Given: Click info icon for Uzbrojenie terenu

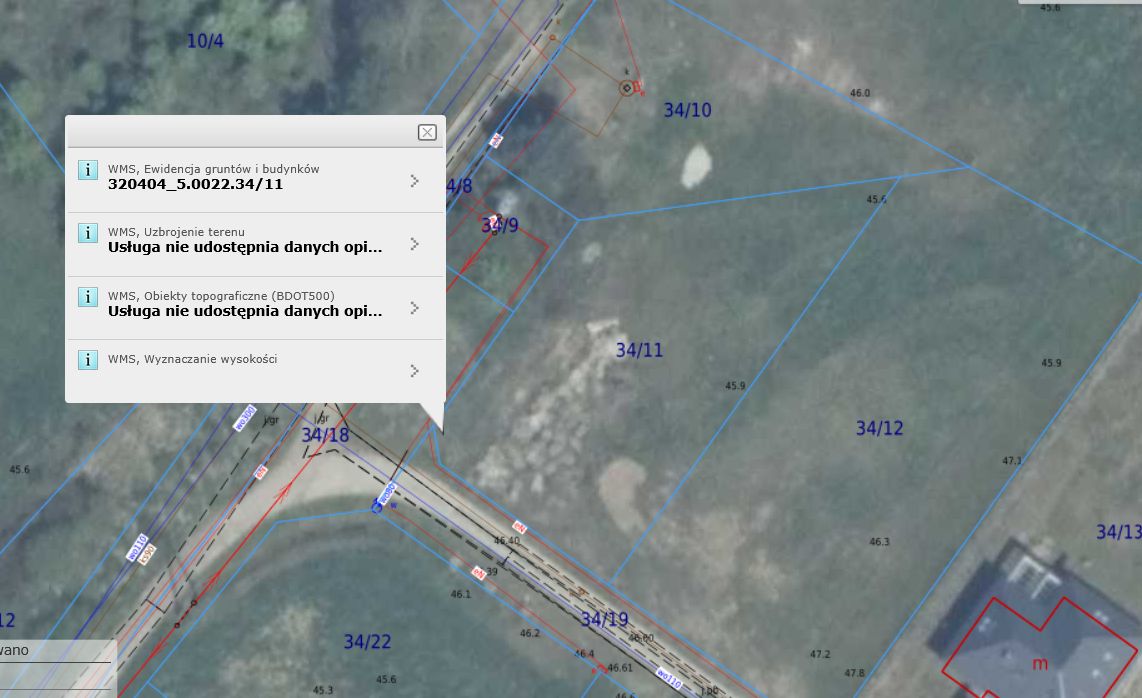Looking at the screenshot, I should pyautogui.click(x=88, y=233).
